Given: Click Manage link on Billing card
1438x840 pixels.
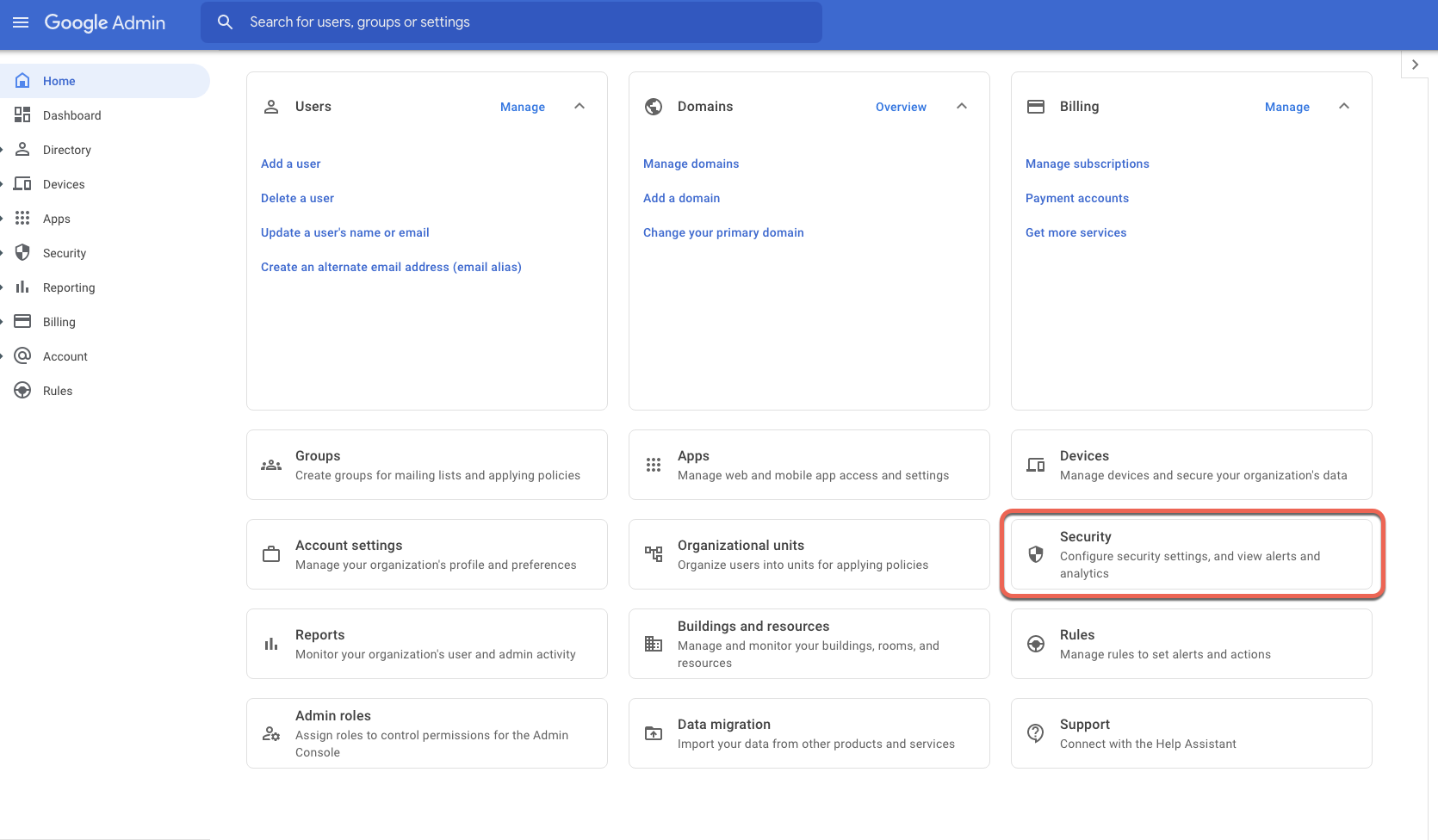Looking at the screenshot, I should [x=1287, y=107].
